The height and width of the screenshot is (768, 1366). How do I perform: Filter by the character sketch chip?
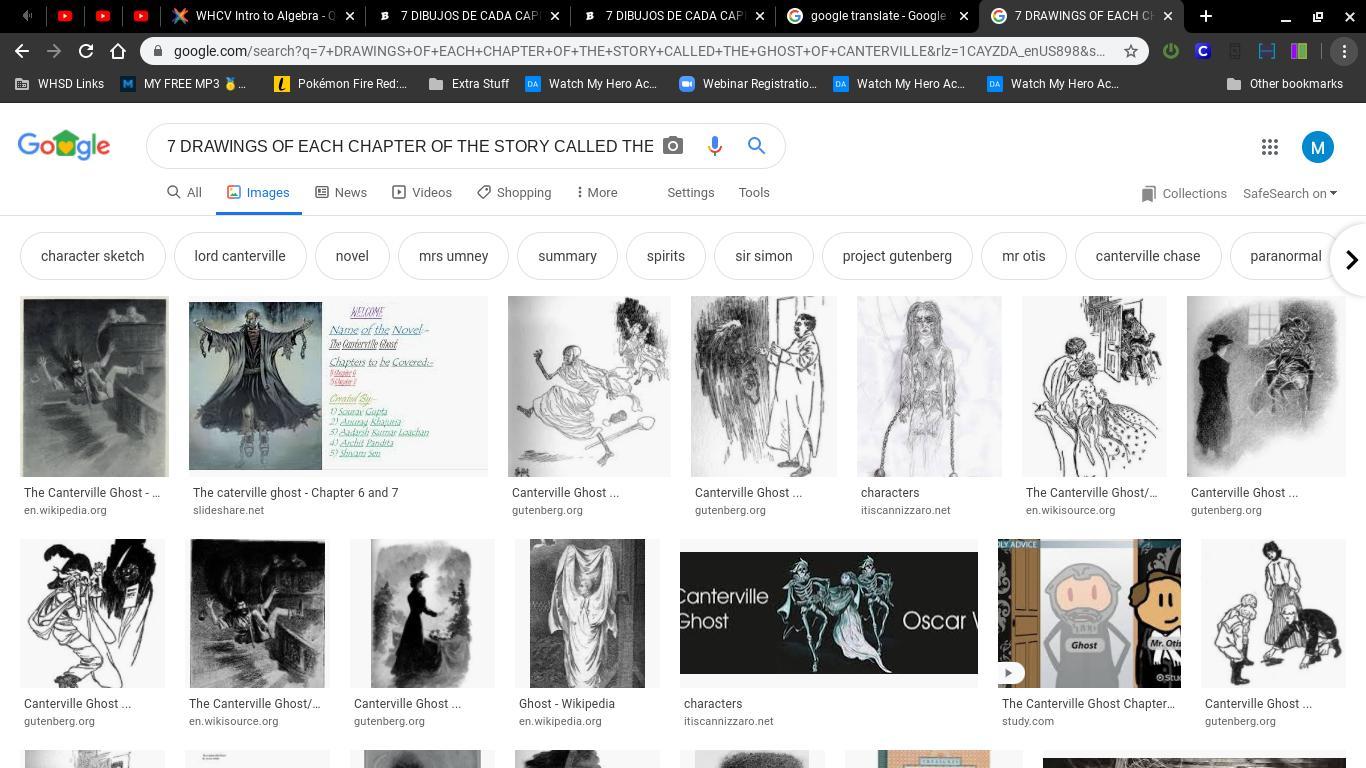tap(92, 256)
